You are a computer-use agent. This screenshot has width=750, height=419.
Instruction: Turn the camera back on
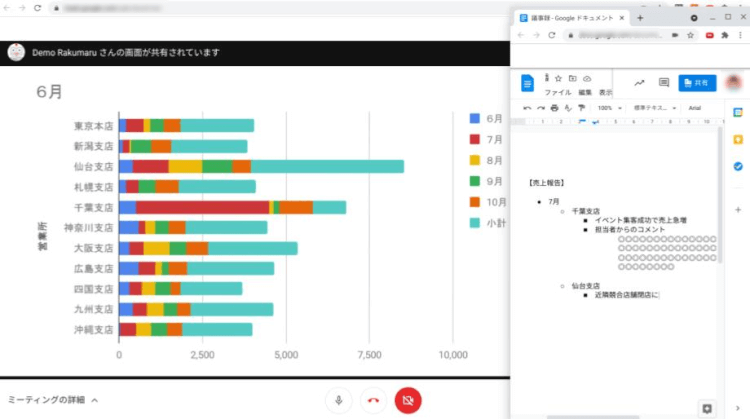coord(408,400)
